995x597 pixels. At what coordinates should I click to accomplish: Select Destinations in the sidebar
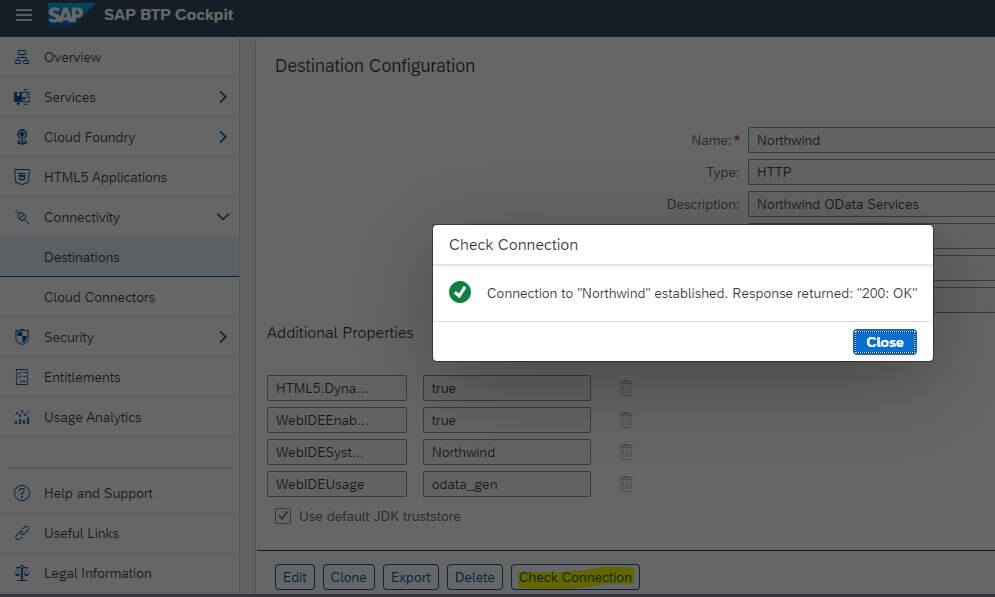(x=119, y=257)
